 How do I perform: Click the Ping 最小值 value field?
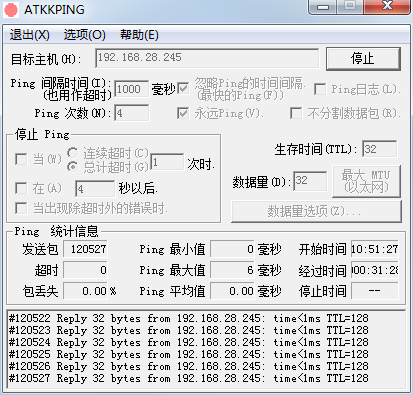[232, 249]
